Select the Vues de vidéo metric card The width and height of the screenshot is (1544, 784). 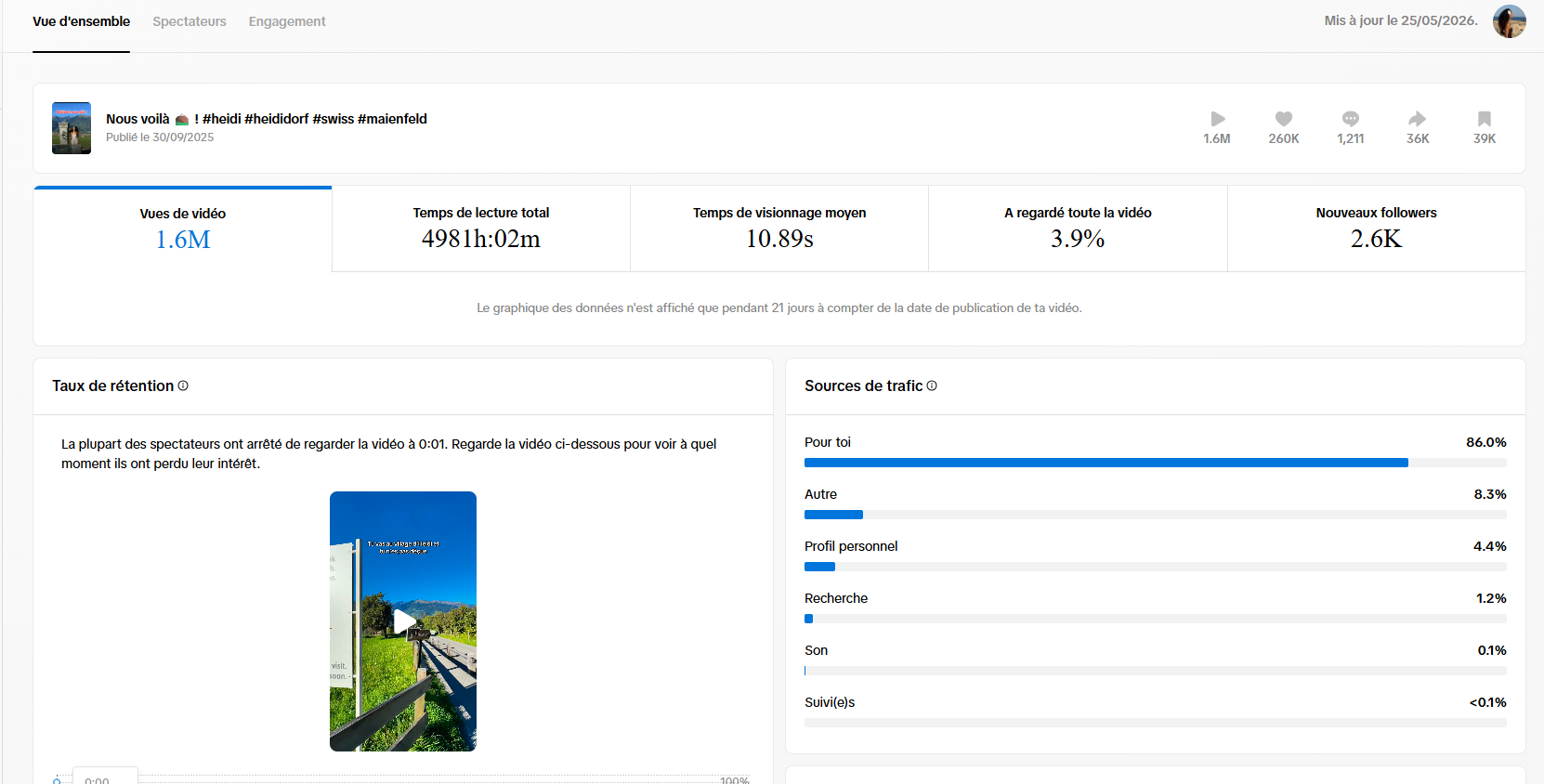point(183,229)
